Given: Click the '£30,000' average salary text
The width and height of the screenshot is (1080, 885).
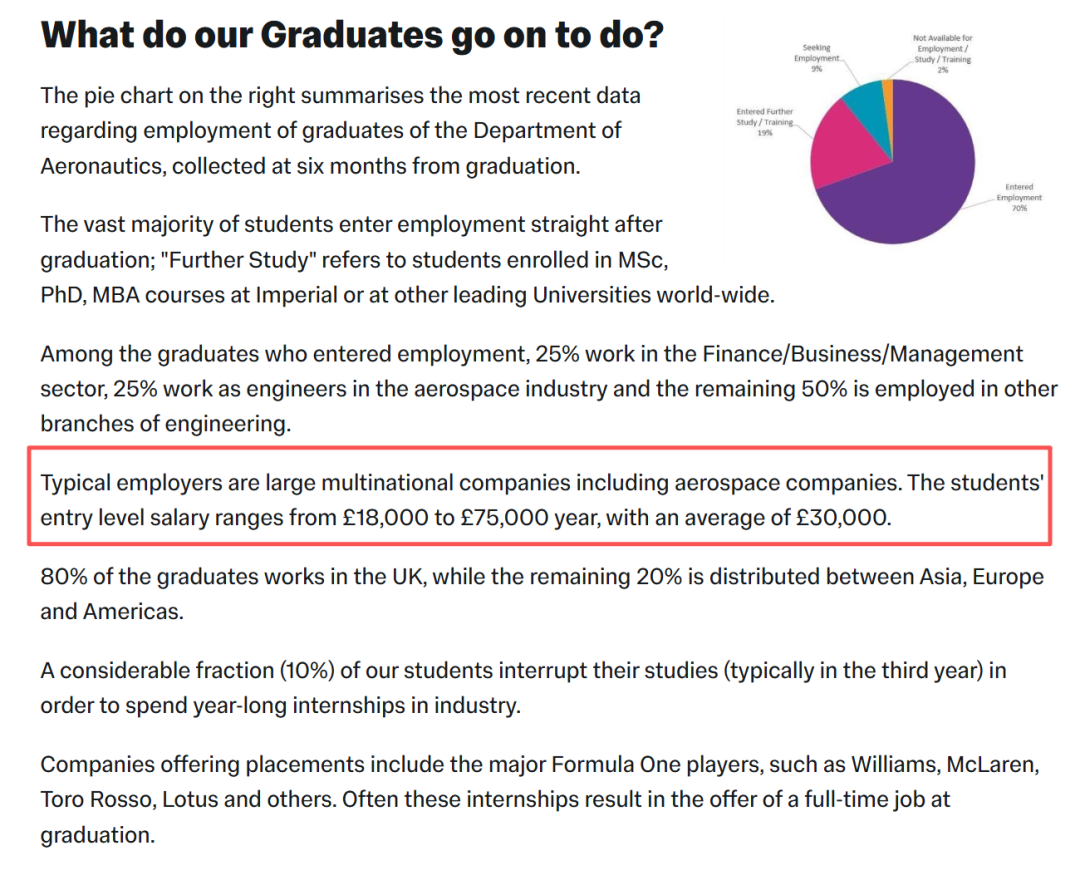Looking at the screenshot, I should [x=841, y=517].
